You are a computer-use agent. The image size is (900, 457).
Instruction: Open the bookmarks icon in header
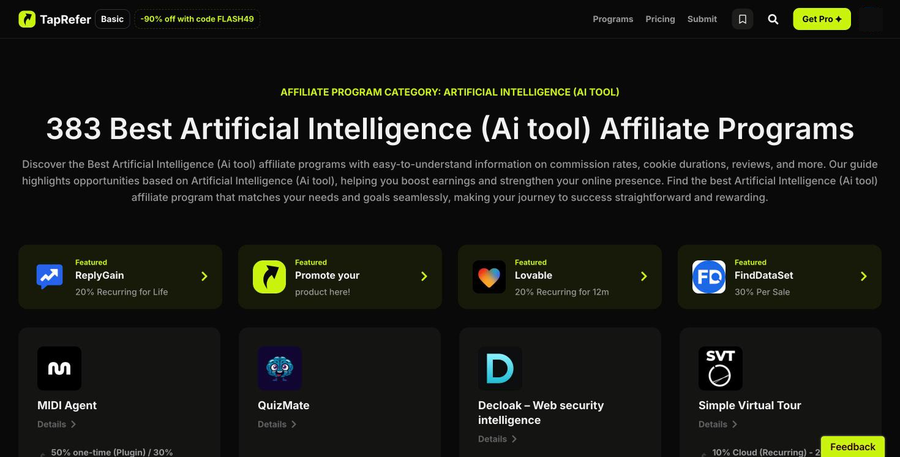coord(742,19)
